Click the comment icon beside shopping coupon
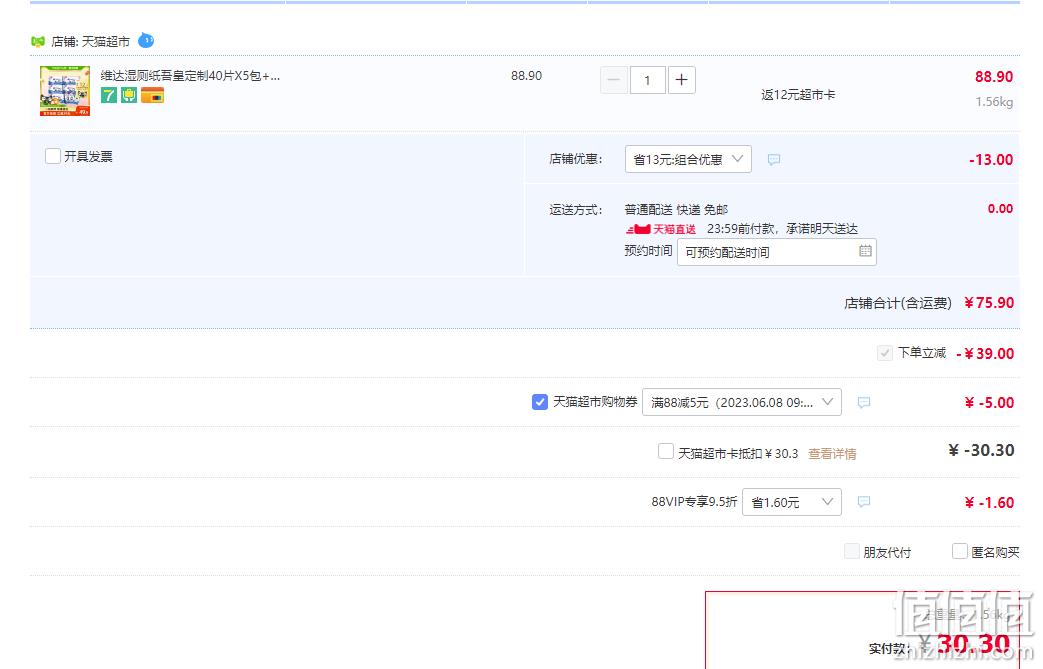This screenshot has height=669, width=1043. (x=863, y=402)
